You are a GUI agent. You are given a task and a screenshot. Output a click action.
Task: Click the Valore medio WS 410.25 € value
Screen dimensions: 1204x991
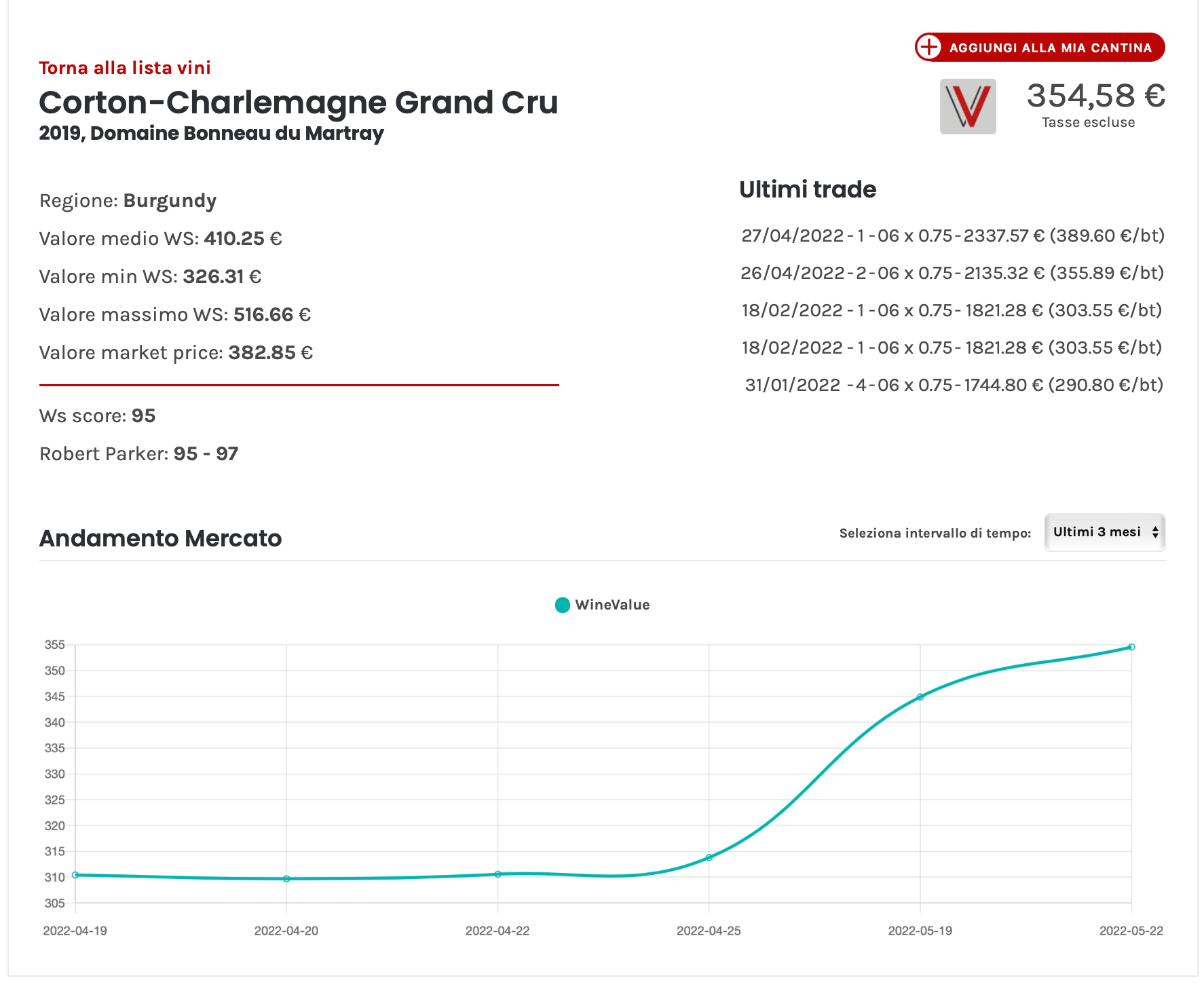[243, 239]
